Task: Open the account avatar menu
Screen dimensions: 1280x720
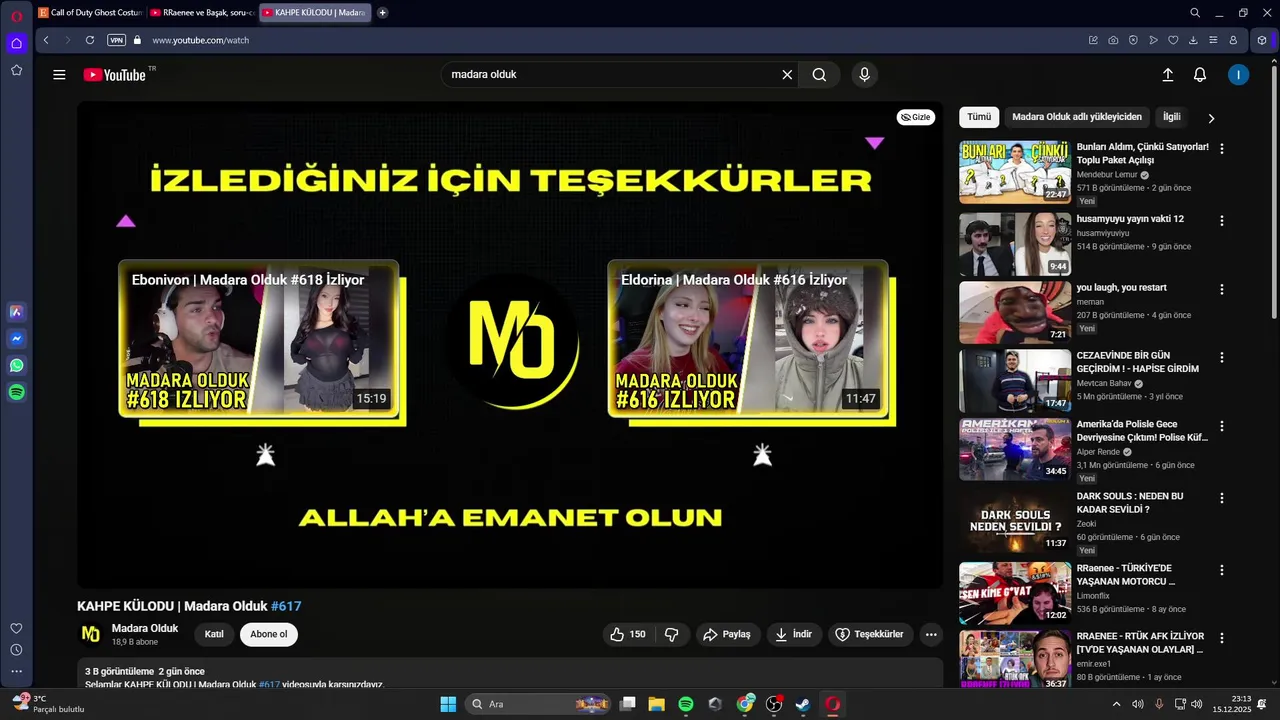Action: tap(1238, 75)
